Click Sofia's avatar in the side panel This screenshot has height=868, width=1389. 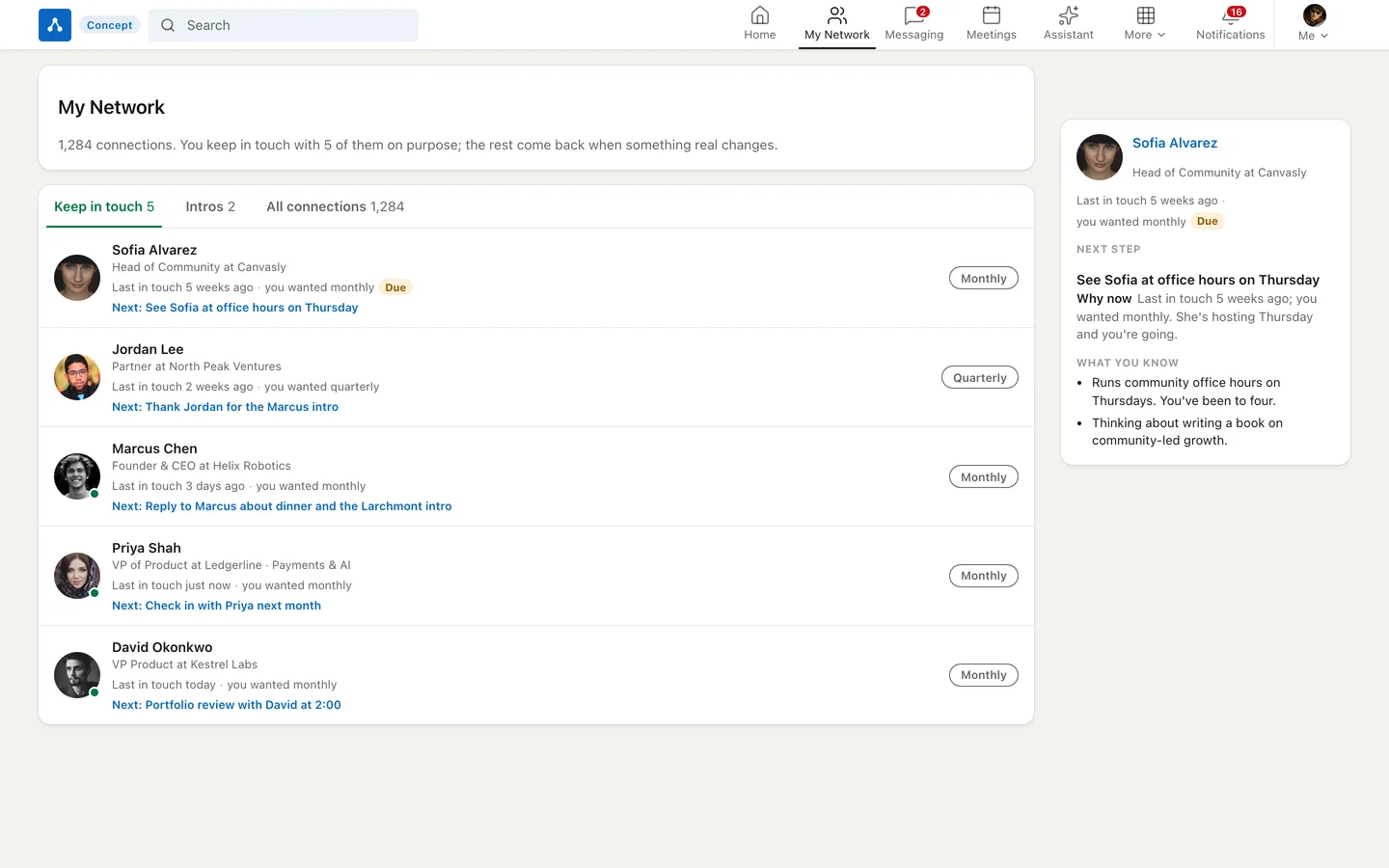point(1100,157)
